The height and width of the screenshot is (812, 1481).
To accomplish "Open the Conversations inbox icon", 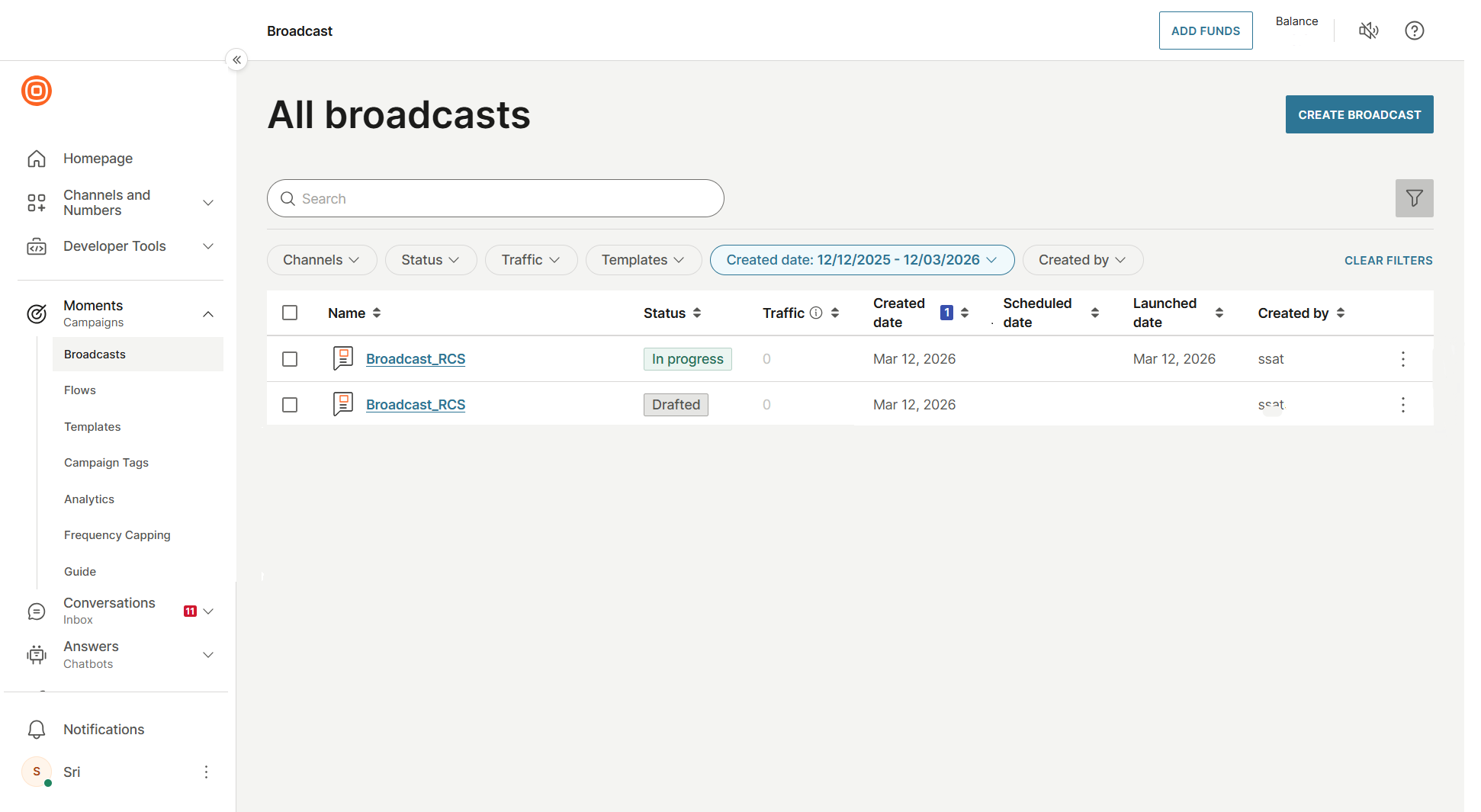I will tap(37, 611).
